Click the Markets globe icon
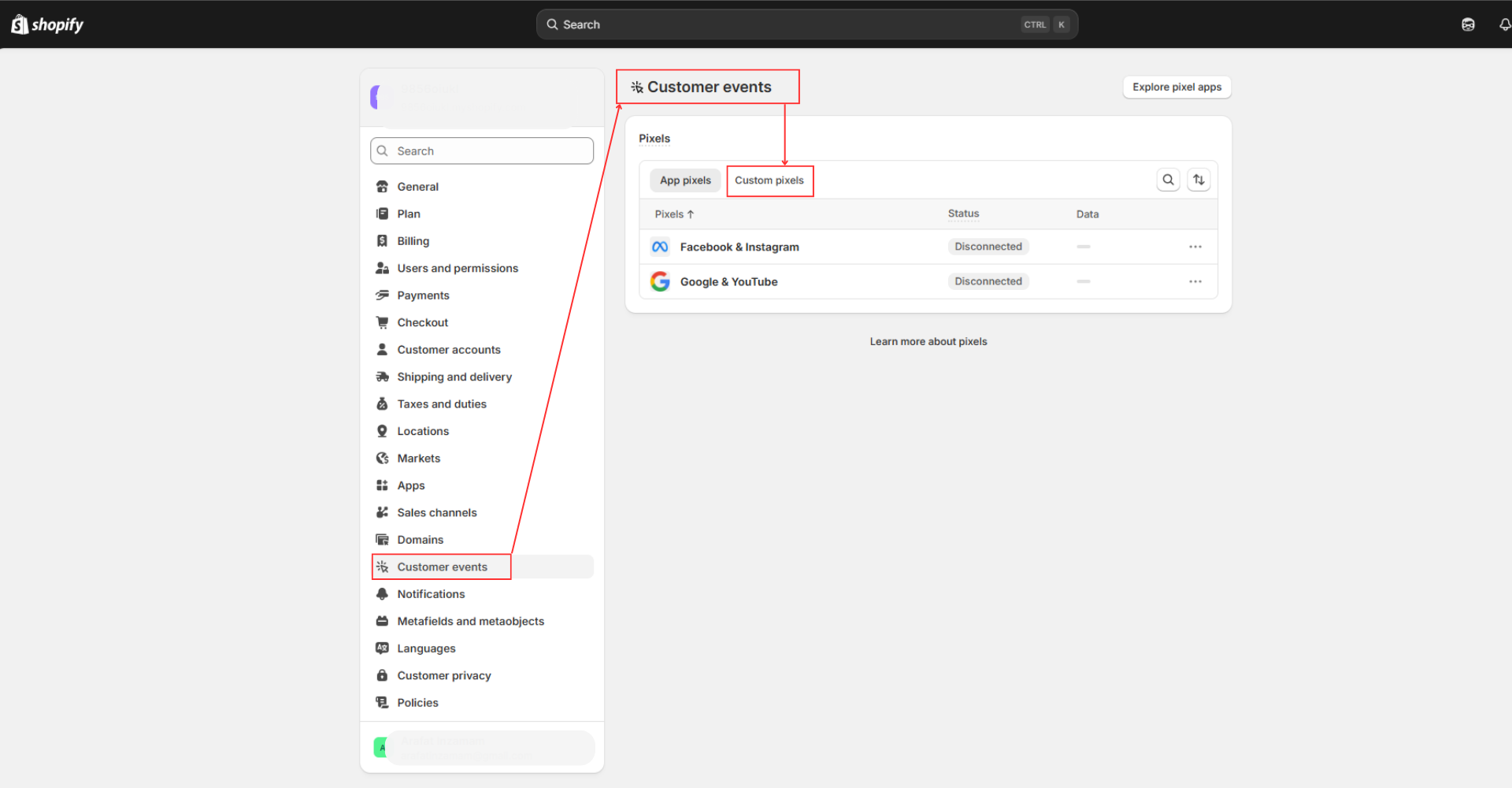Viewport: 1512px width, 788px height. [x=382, y=459]
